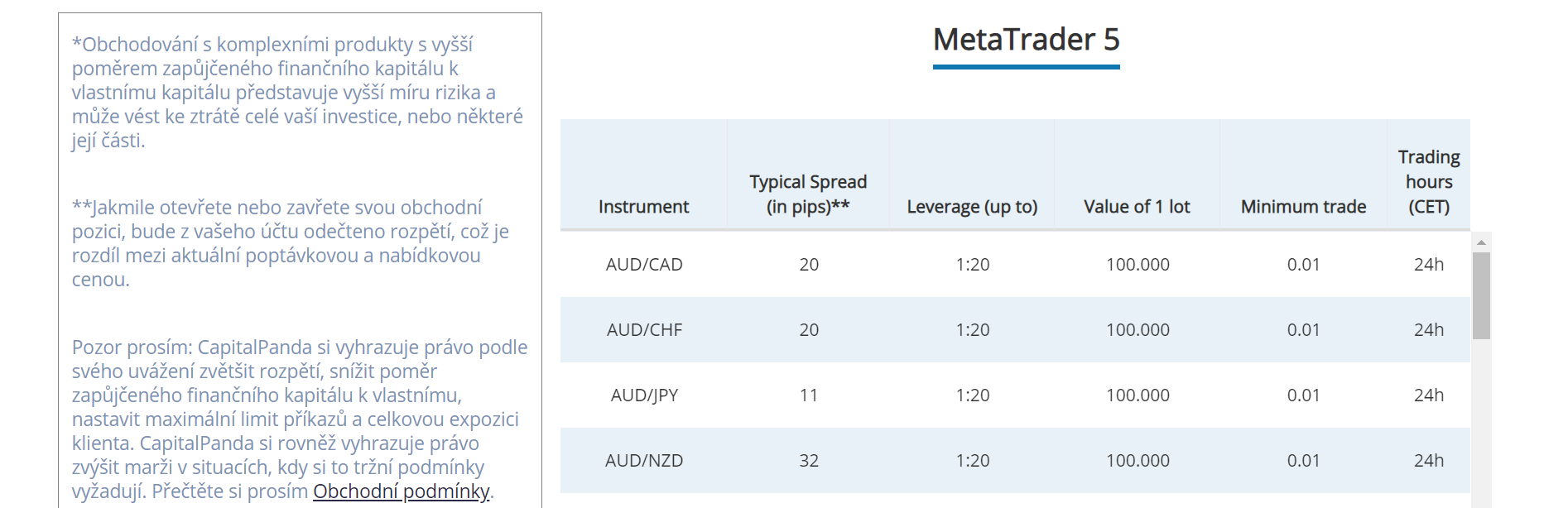Click the Value of 1 lot header
This screenshot has height=508, width=1568.
(1137, 207)
